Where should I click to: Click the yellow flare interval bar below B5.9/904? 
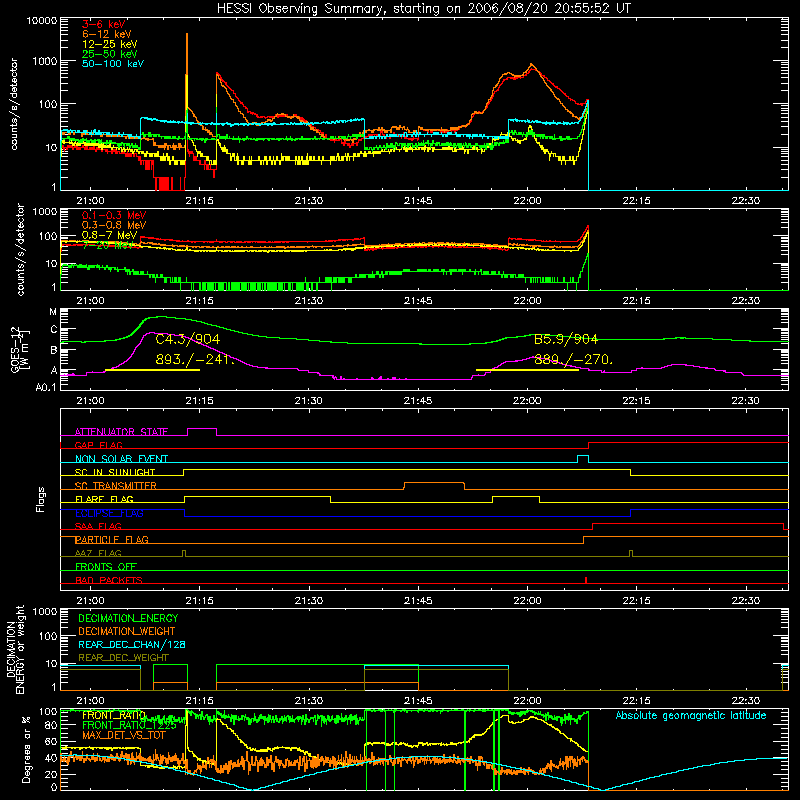tap(527, 370)
